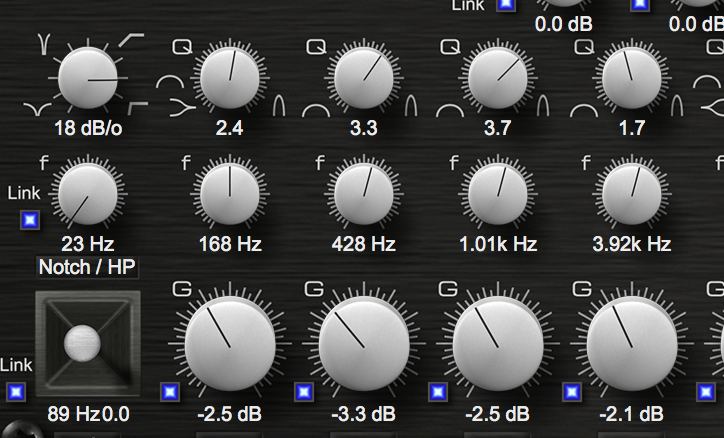Screen dimensions: 724x438
Task: Toggle the blue switch beside the 168 Hz band gain knob
Action: 170,392
